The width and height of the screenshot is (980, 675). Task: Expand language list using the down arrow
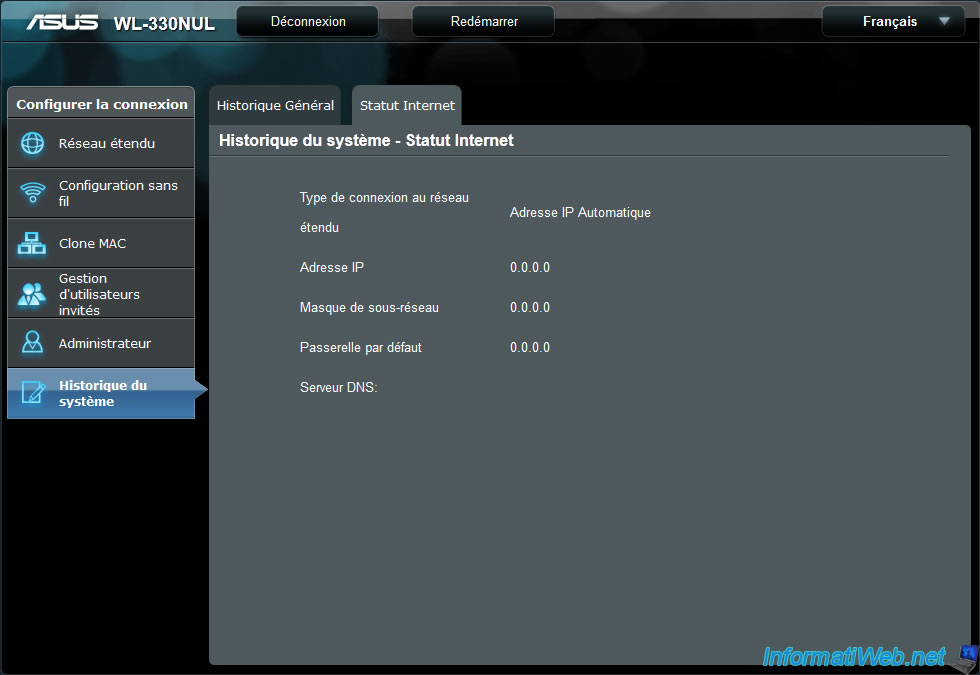click(x=944, y=21)
